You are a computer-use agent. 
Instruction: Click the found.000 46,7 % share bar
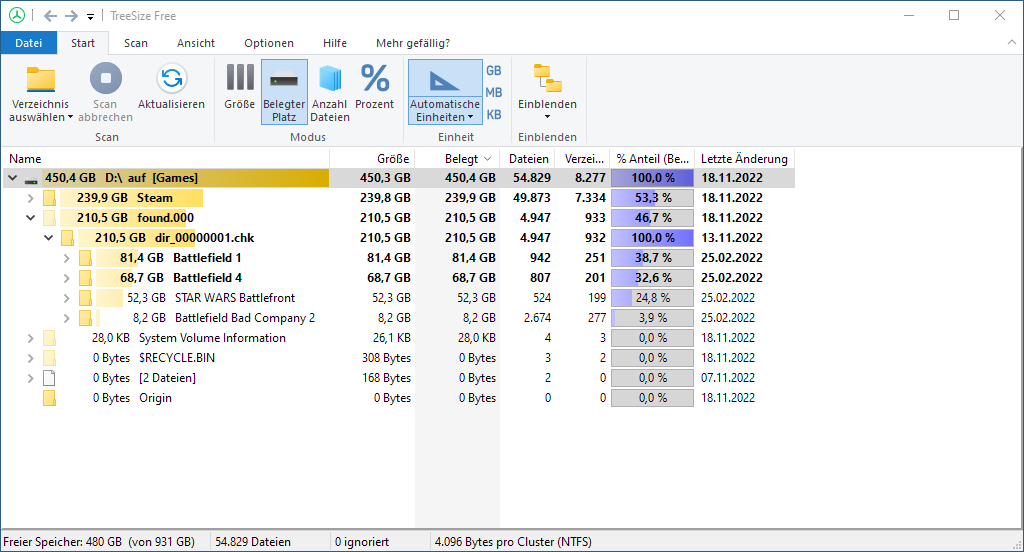pos(652,218)
